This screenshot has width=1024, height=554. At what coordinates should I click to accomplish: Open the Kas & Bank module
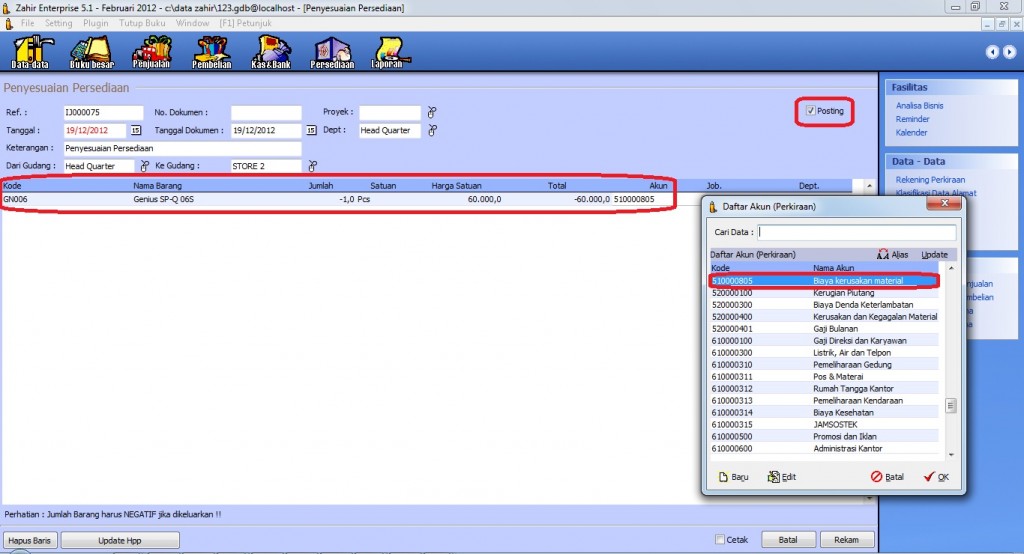(272, 52)
